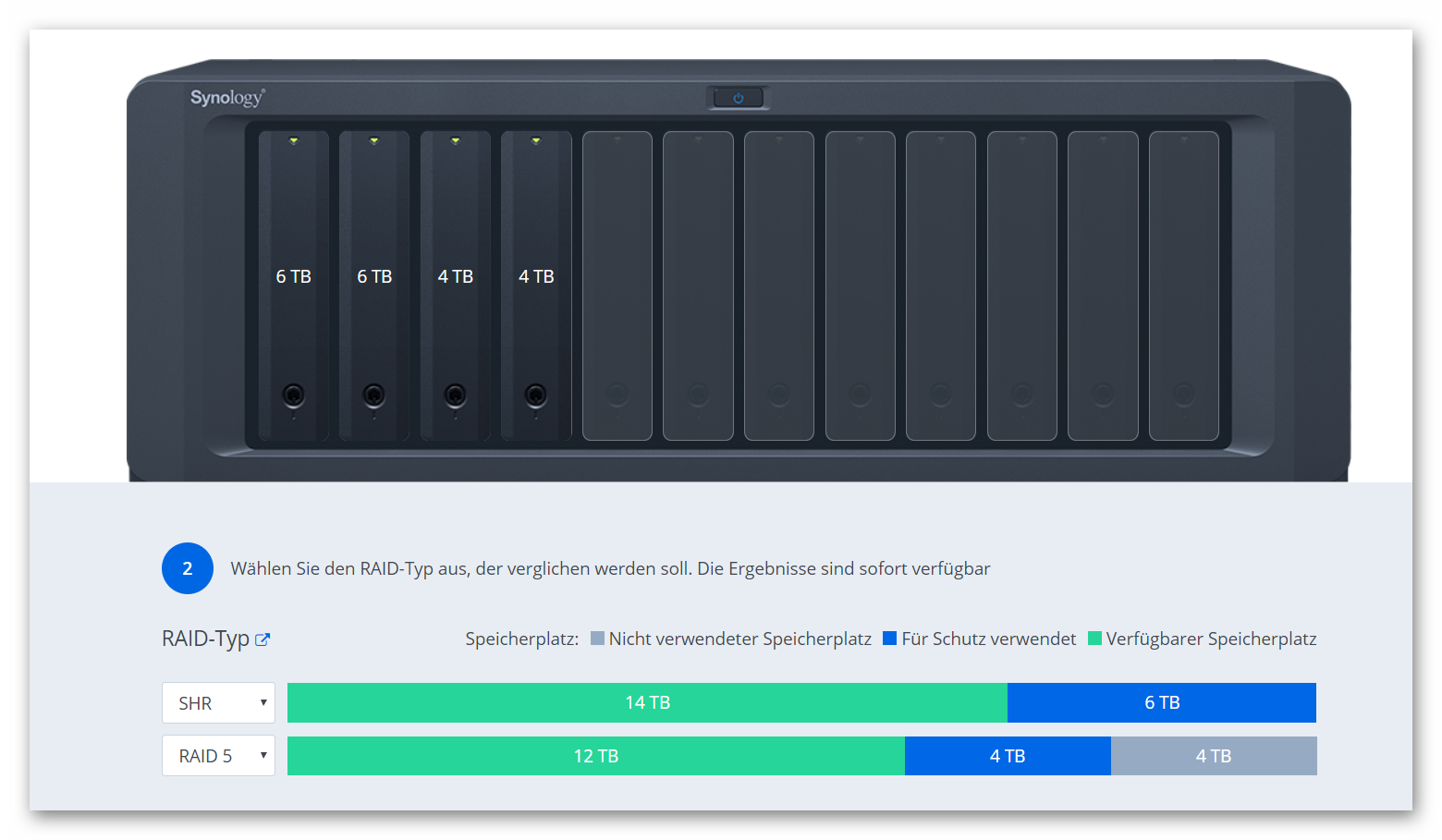Viewport: 1442px width, 840px height.
Task: Click the first empty drive bay
Action: pos(617,285)
